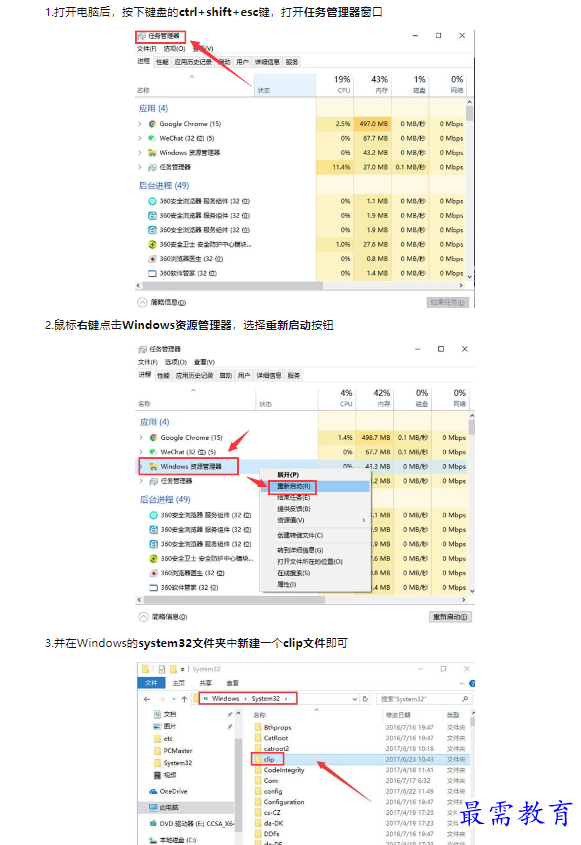This screenshot has width=581, height=845.
Task: Click the clip folder icon in System32
Action: click(258, 759)
